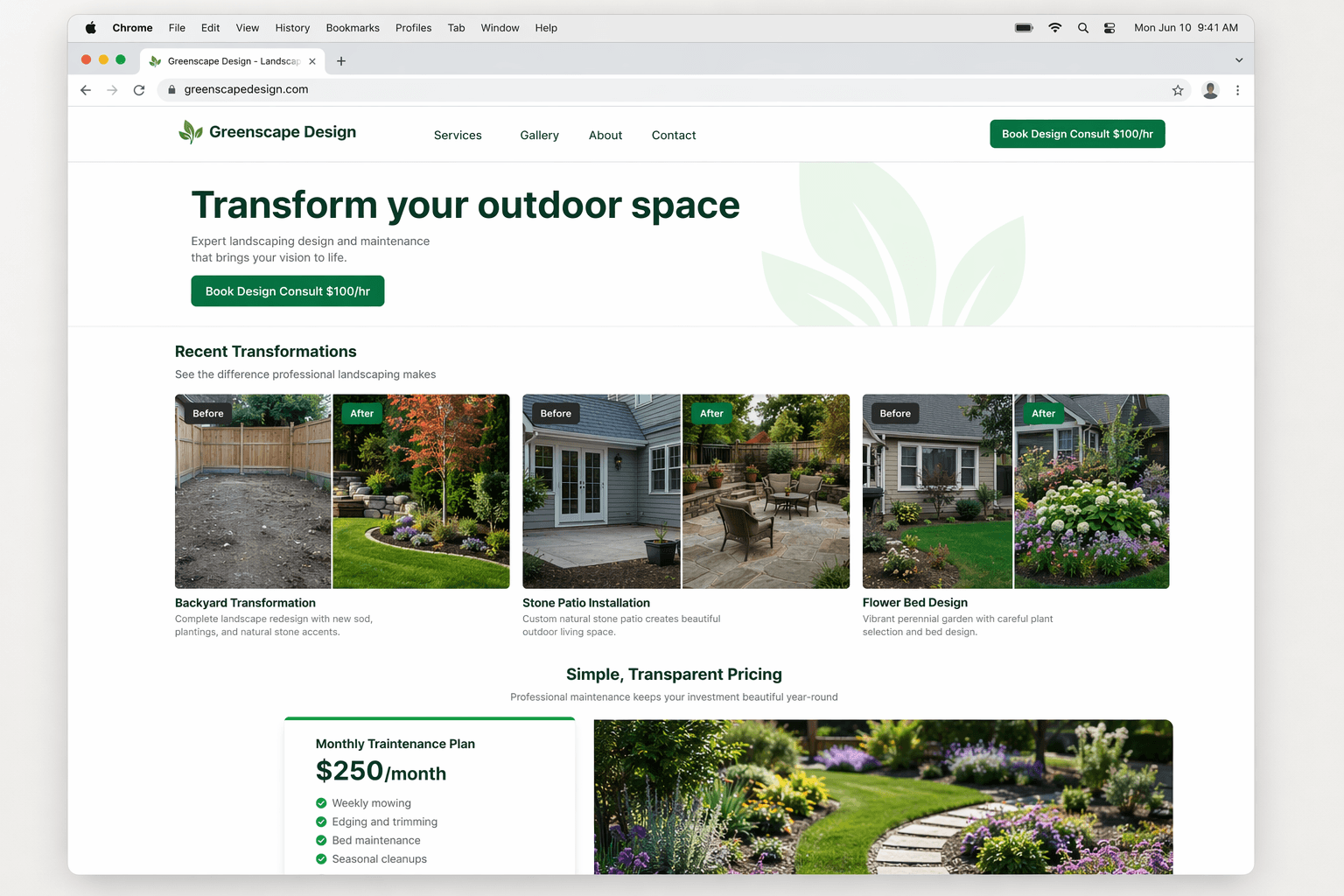The width and height of the screenshot is (1344, 896).
Task: Click the Weekly mowing checkmark icon
Action: click(321, 803)
